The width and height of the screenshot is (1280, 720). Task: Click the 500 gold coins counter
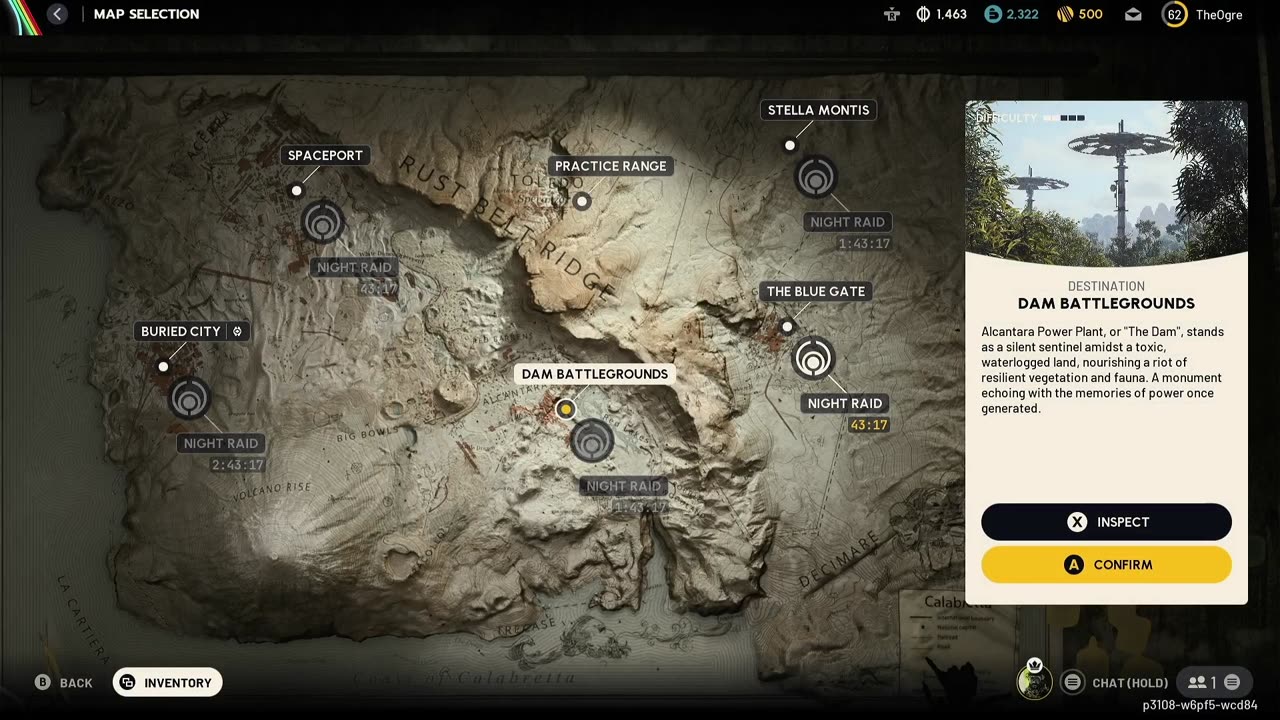[1080, 14]
